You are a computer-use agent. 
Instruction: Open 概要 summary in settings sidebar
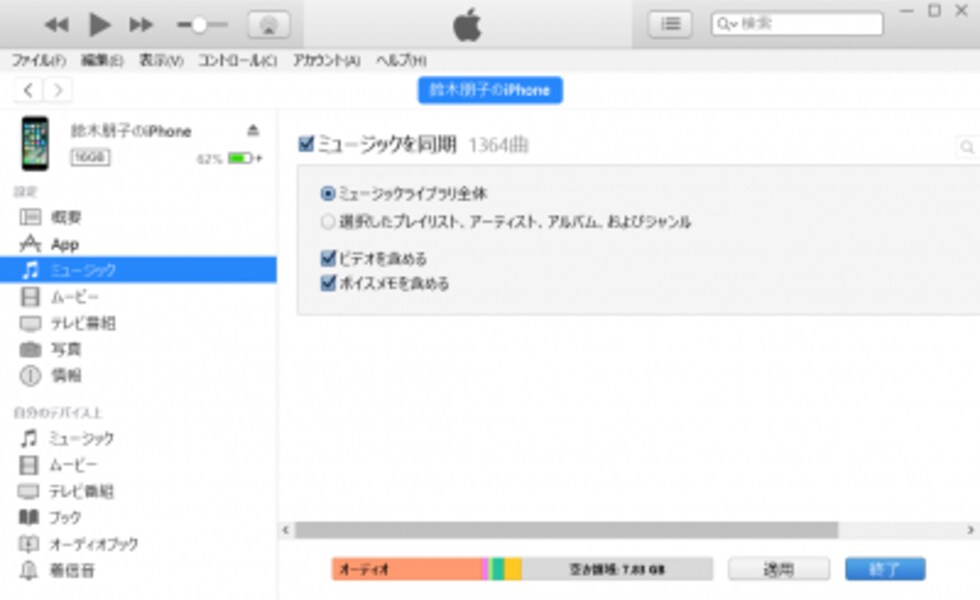coord(138,217)
